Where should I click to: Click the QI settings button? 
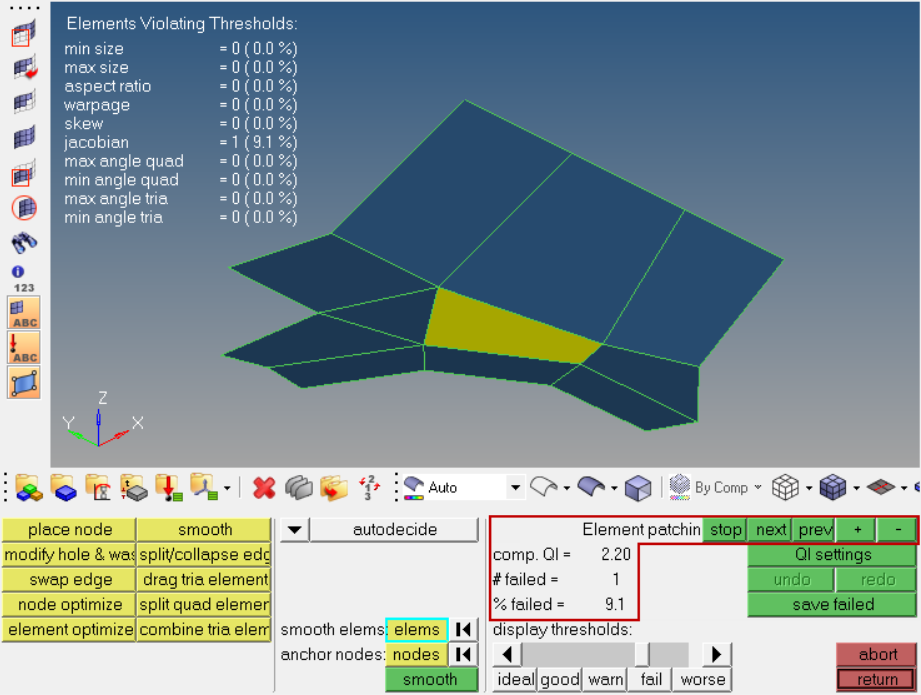[x=832, y=555]
